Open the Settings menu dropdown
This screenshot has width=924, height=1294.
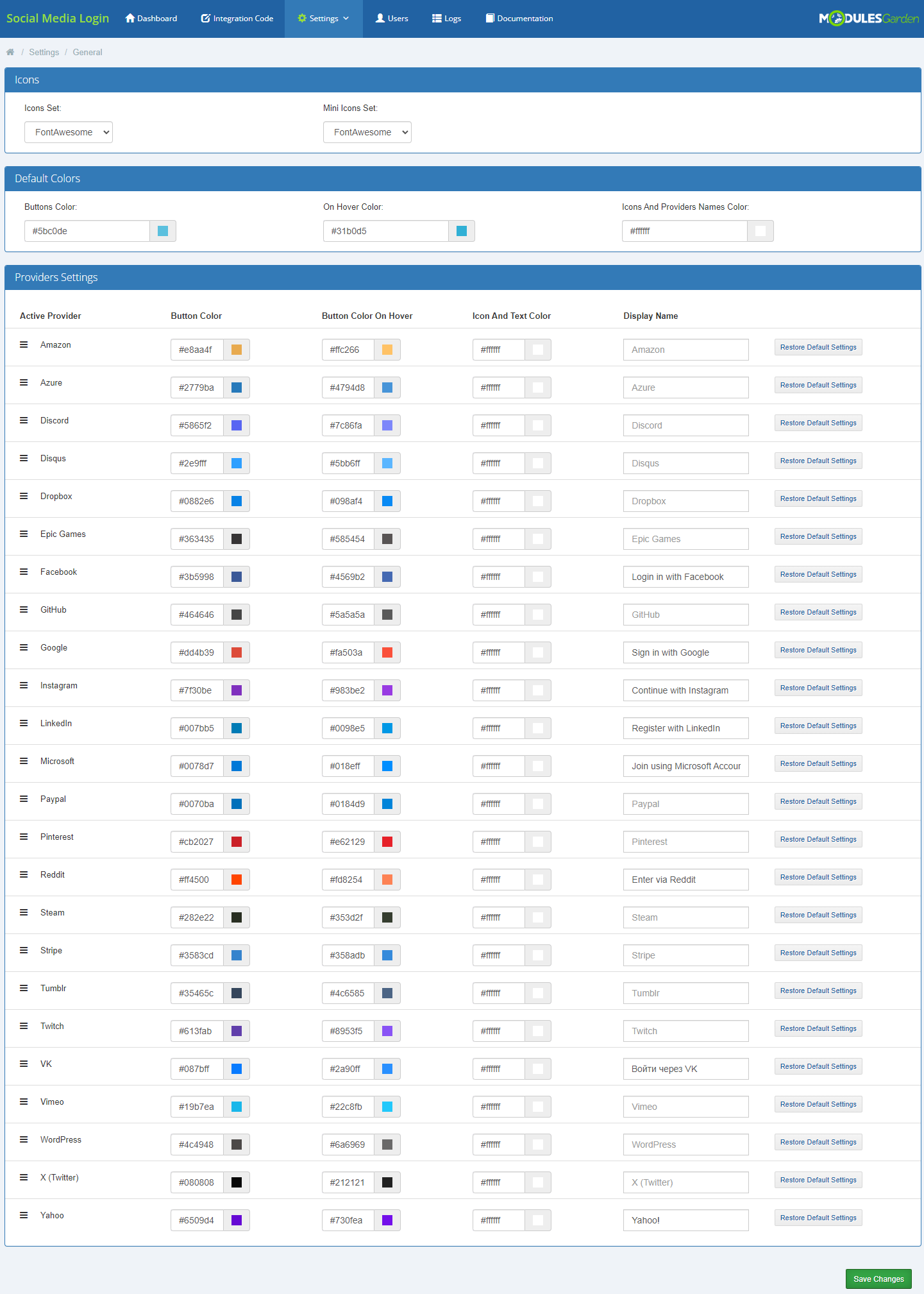323,19
